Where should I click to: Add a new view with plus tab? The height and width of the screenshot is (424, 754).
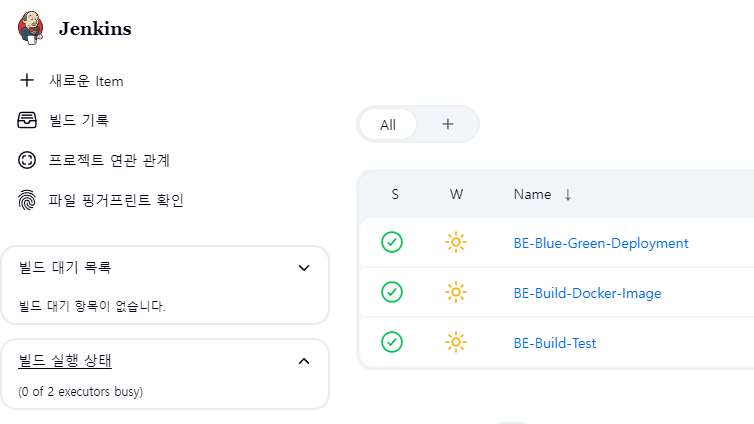pos(448,124)
